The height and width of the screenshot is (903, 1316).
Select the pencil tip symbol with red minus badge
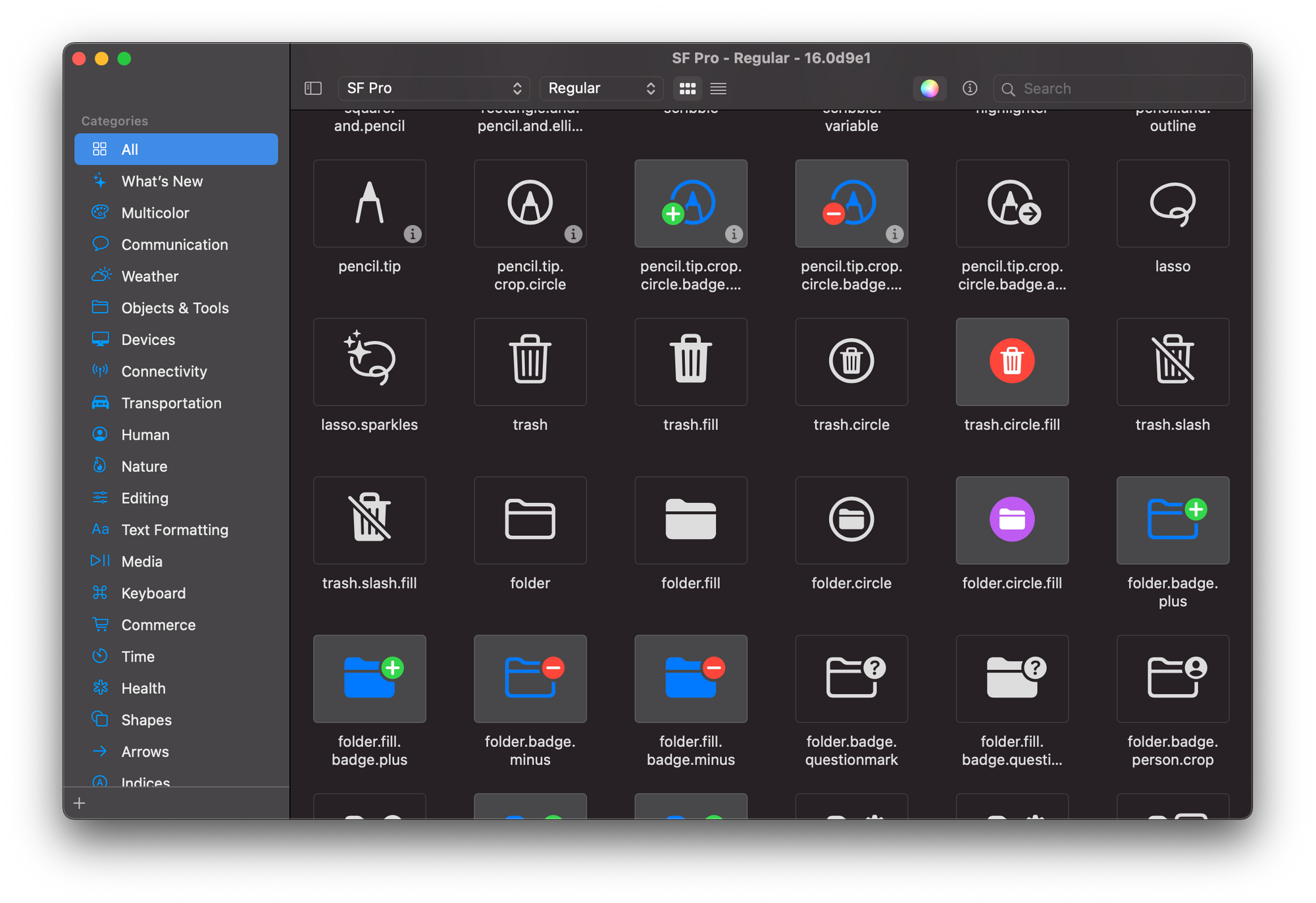[851, 203]
